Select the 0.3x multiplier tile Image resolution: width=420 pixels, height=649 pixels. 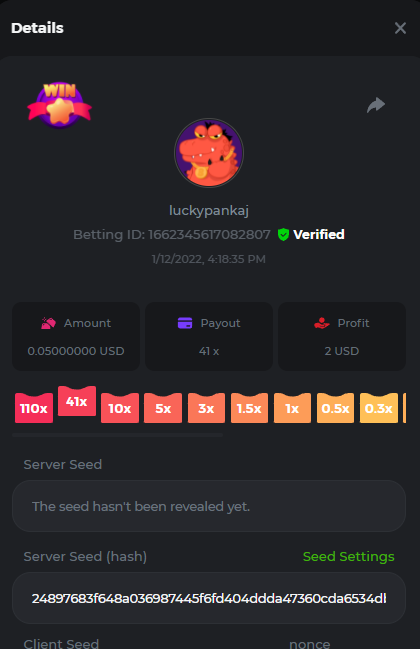(x=379, y=408)
